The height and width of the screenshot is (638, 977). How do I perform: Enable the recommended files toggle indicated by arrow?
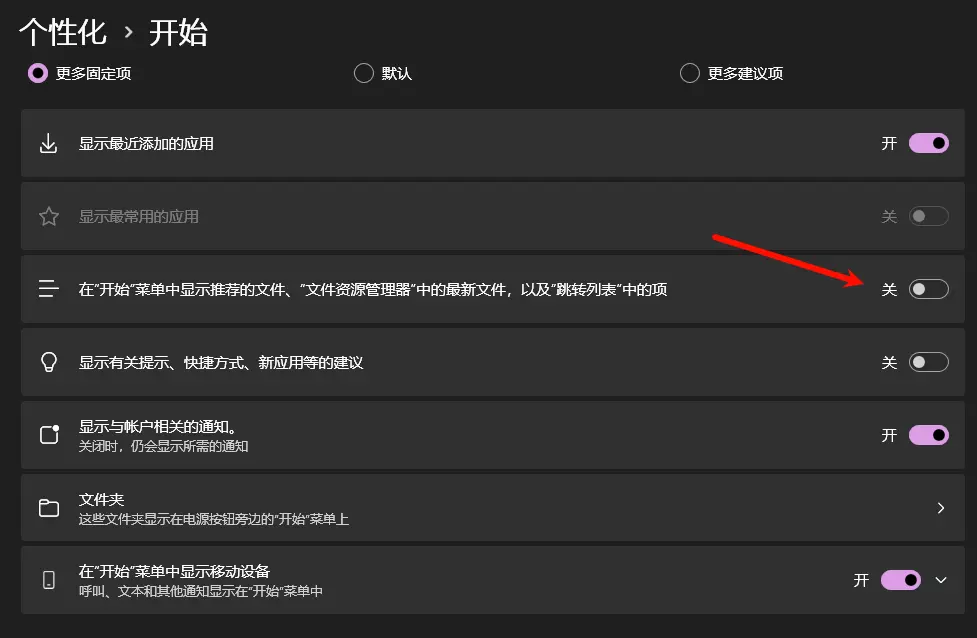click(928, 289)
